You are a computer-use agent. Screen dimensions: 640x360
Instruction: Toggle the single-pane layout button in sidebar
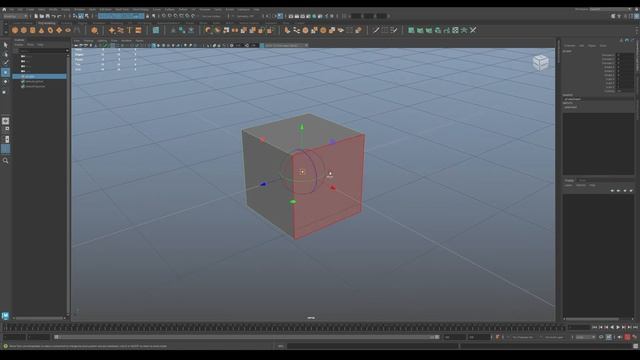[x=5, y=121]
